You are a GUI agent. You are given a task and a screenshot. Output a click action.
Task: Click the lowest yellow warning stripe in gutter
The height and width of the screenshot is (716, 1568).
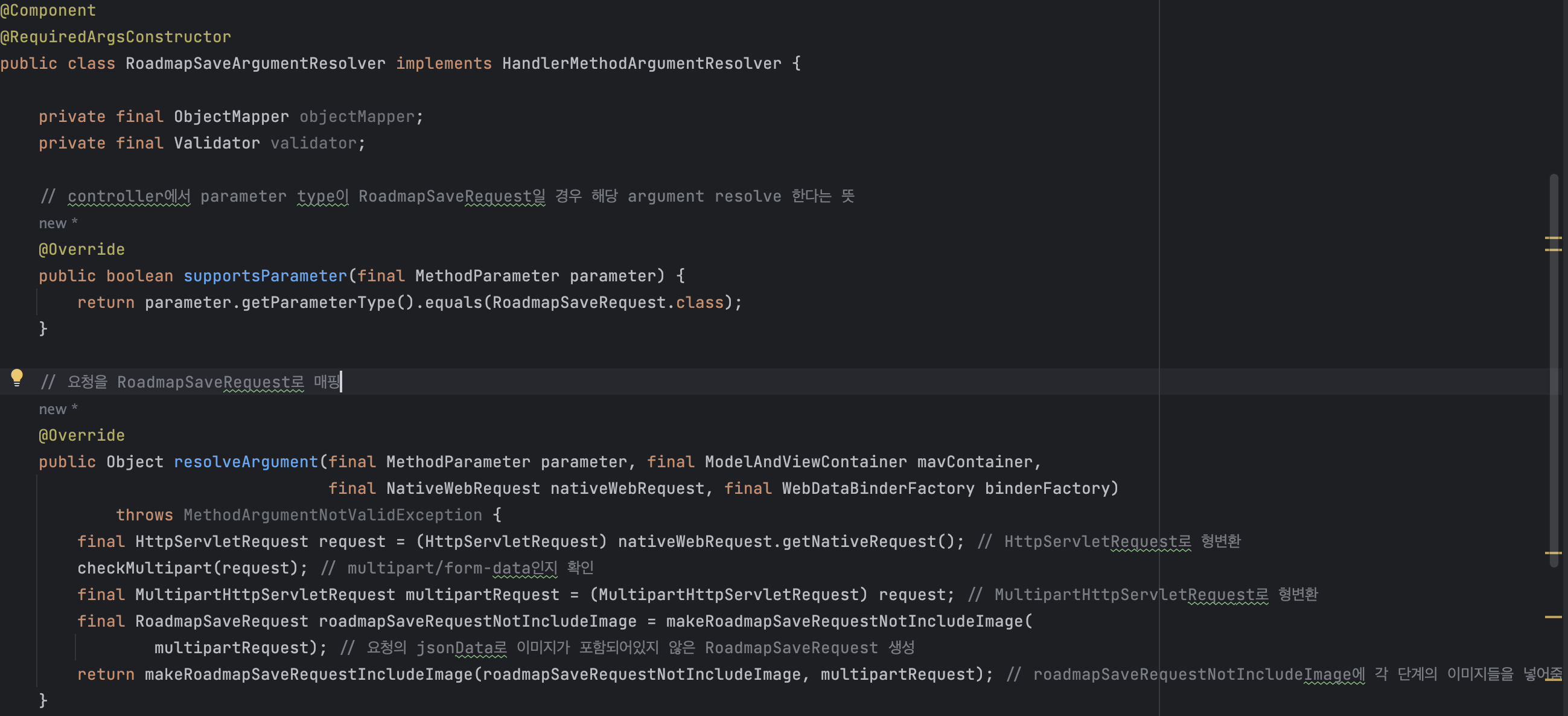(x=1553, y=617)
